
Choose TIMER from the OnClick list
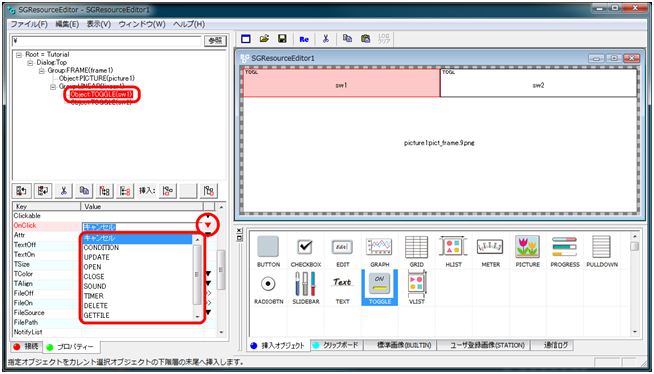pos(137,296)
